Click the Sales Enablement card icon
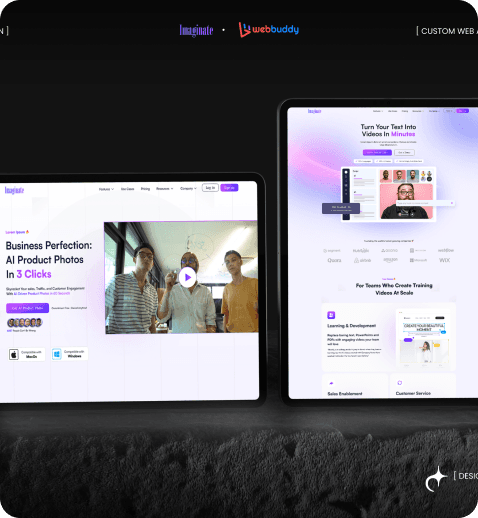 click(331, 383)
